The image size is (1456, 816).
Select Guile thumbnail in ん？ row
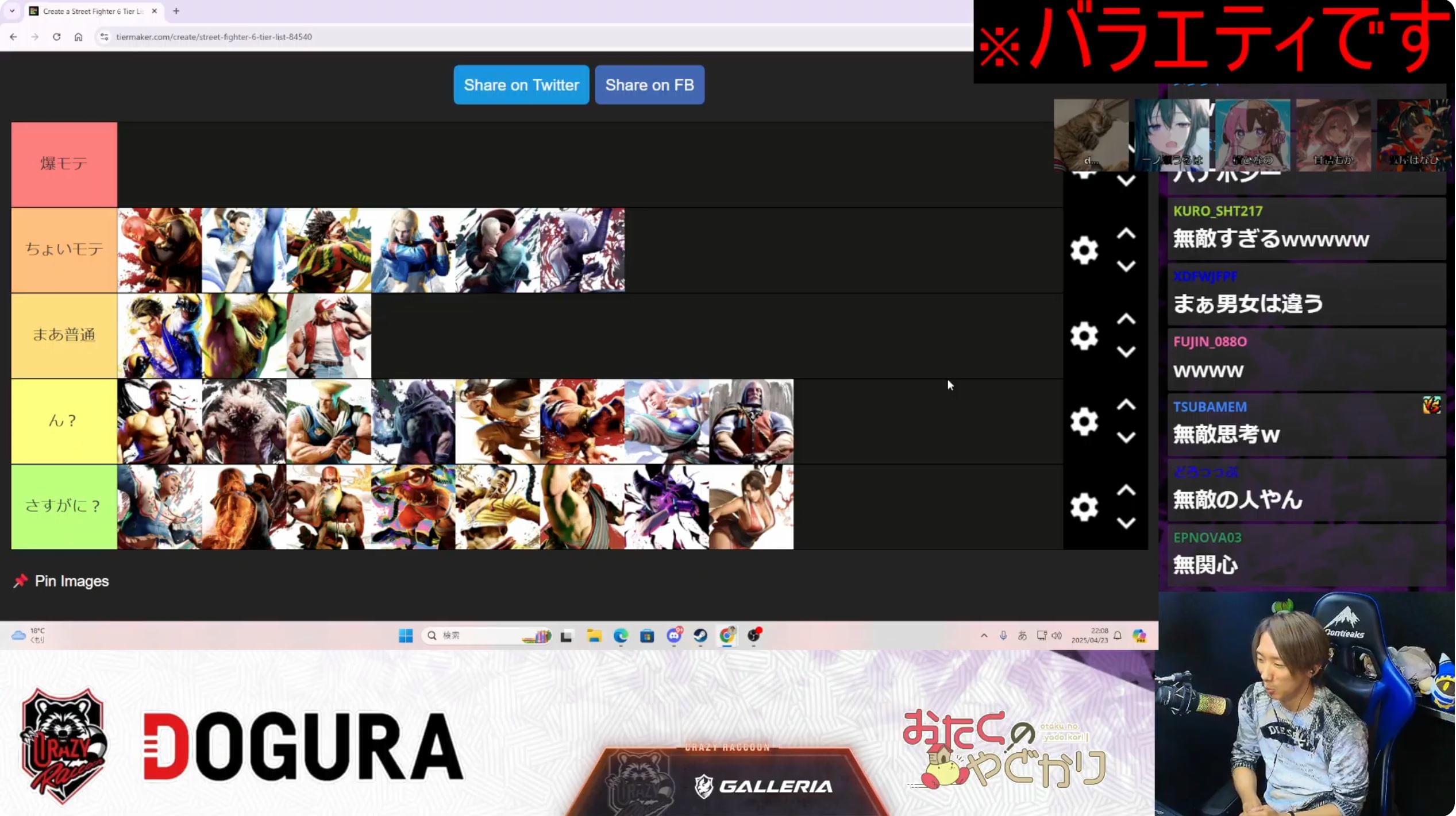[x=329, y=421]
